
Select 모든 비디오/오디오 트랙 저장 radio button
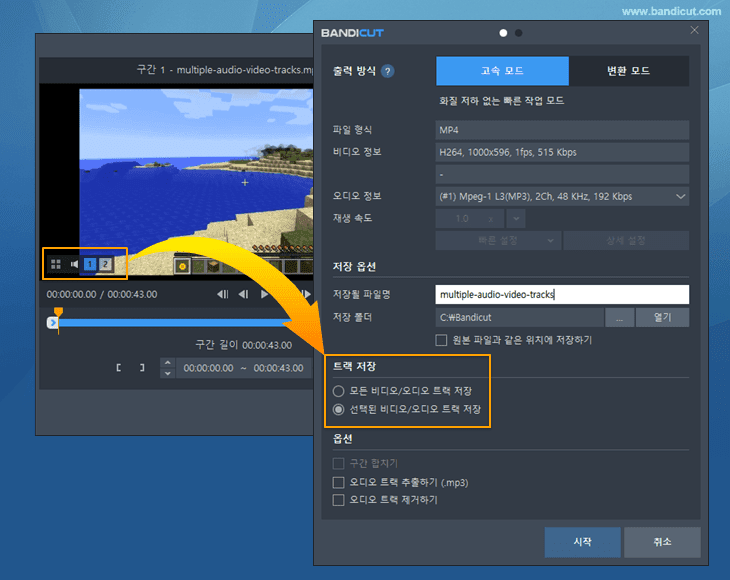click(338, 391)
